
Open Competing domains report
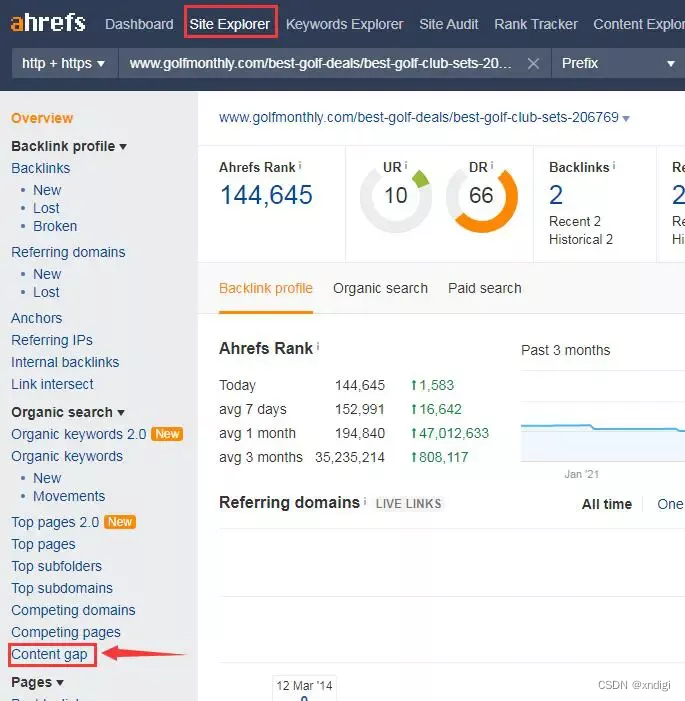pyautogui.click(x=73, y=610)
